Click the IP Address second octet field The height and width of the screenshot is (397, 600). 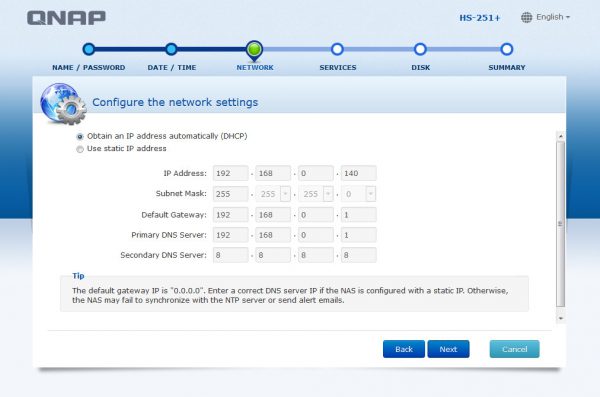(x=273, y=173)
